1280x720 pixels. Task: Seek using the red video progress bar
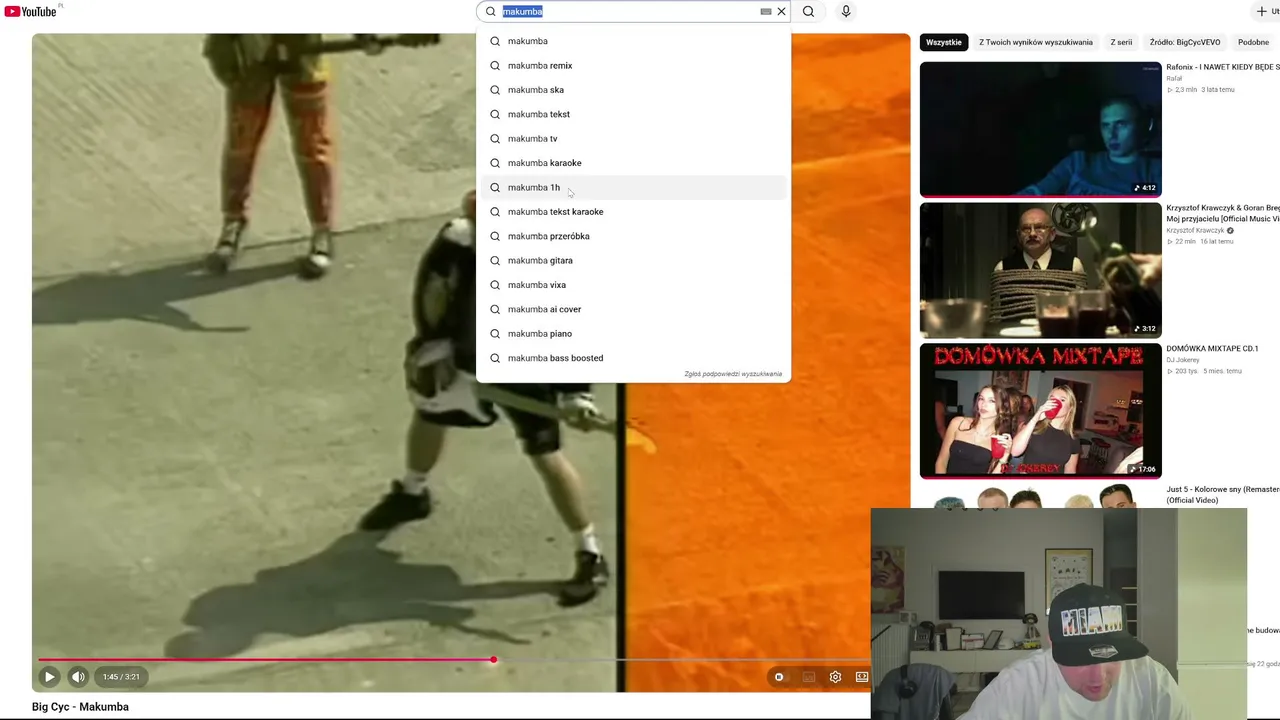click(455, 660)
